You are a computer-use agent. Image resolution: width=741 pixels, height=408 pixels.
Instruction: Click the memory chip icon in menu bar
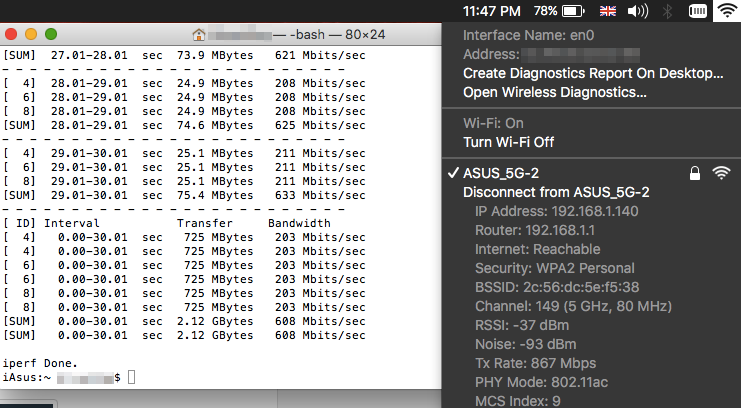click(697, 11)
